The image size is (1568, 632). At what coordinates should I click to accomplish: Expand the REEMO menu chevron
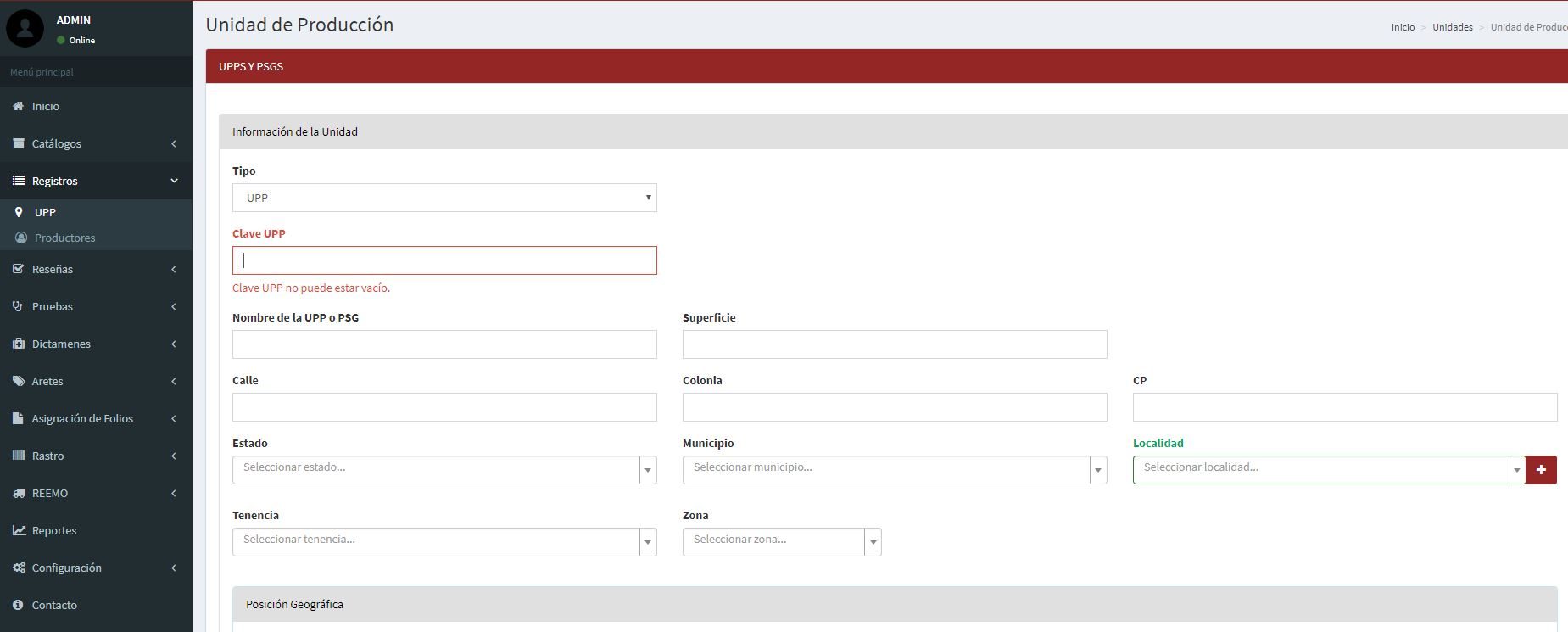click(174, 493)
